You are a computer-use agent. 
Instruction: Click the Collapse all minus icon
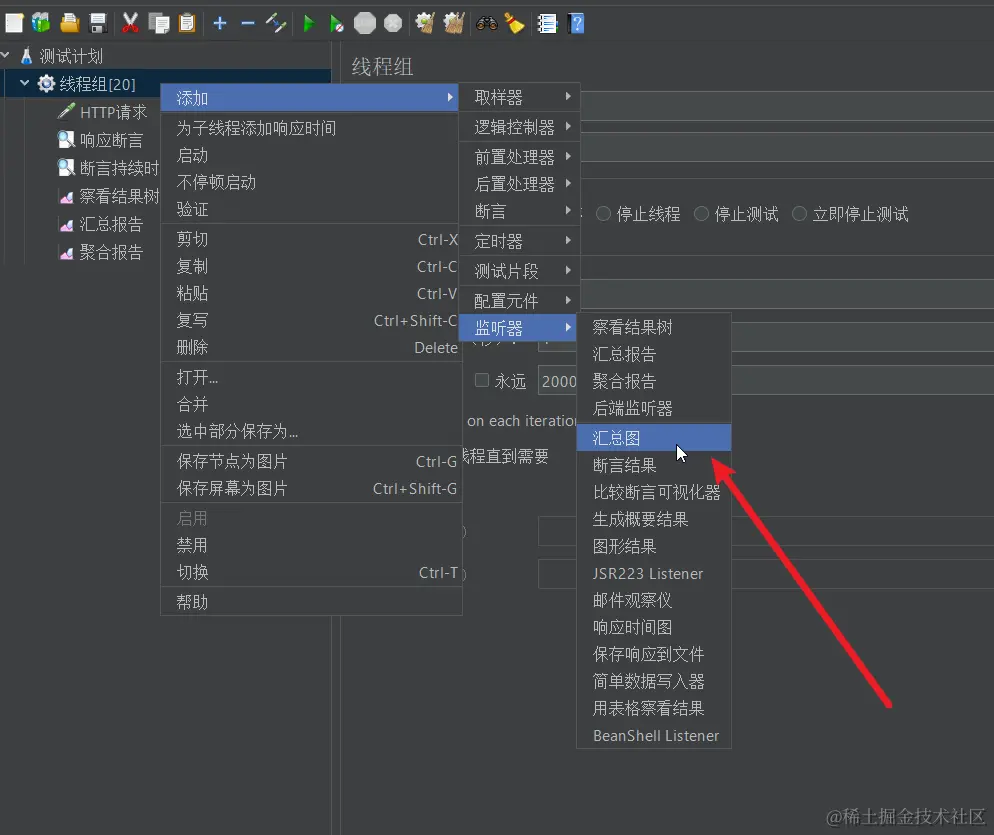pos(248,23)
